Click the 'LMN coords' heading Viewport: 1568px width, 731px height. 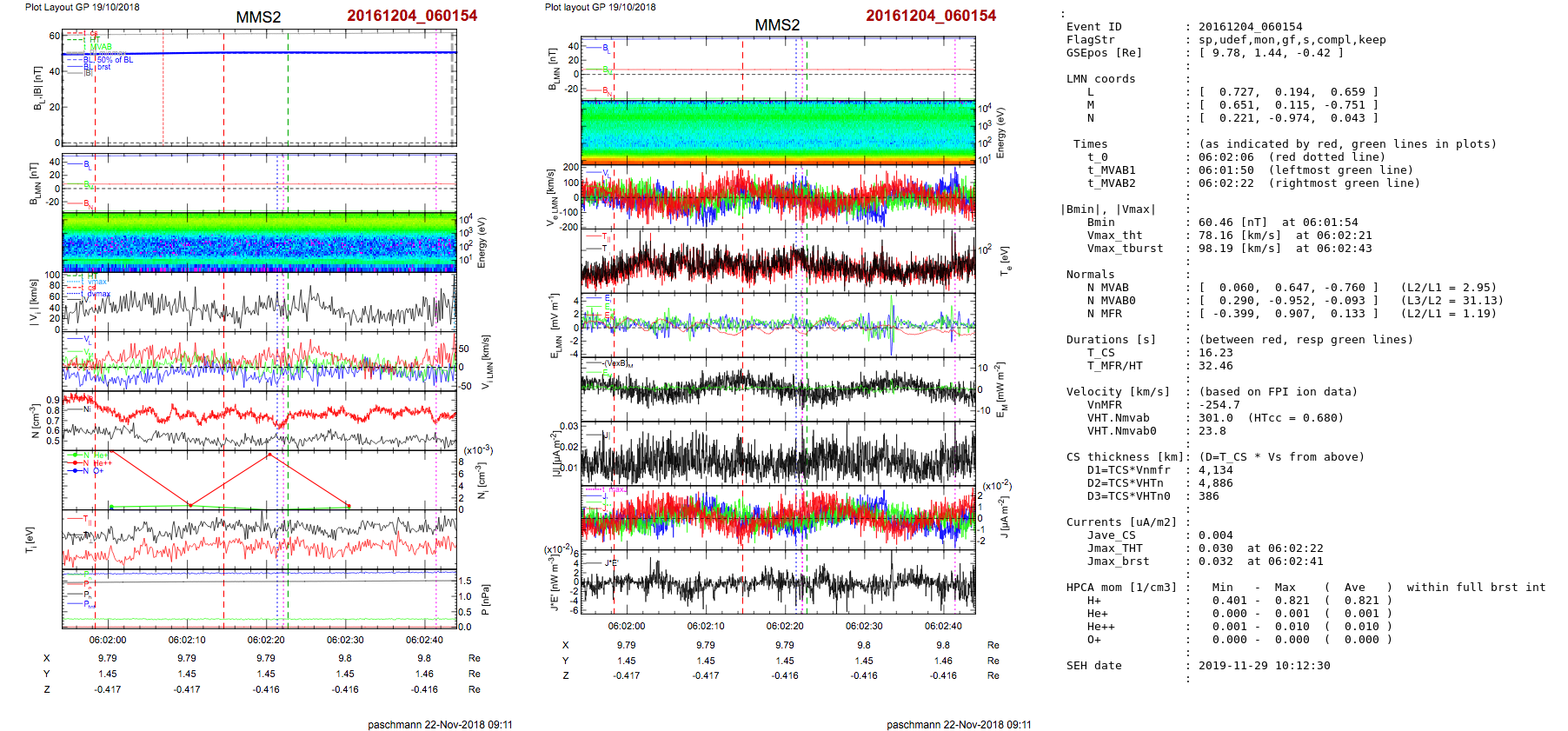[x=1100, y=79]
